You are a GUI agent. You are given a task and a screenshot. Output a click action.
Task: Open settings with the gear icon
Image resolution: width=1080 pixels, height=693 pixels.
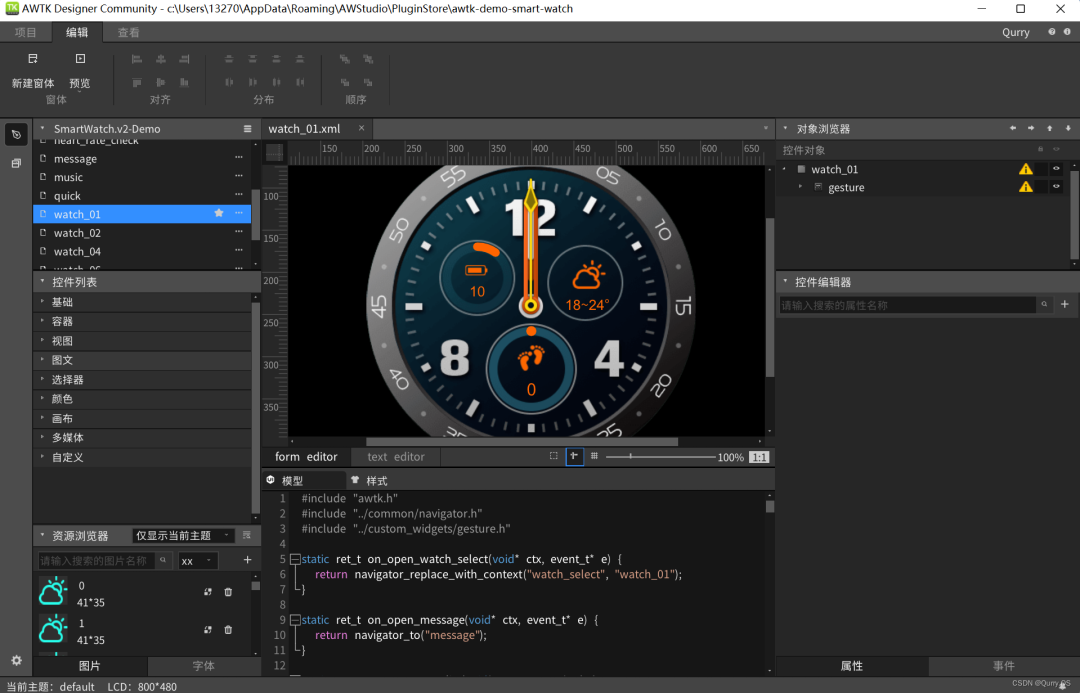16,661
